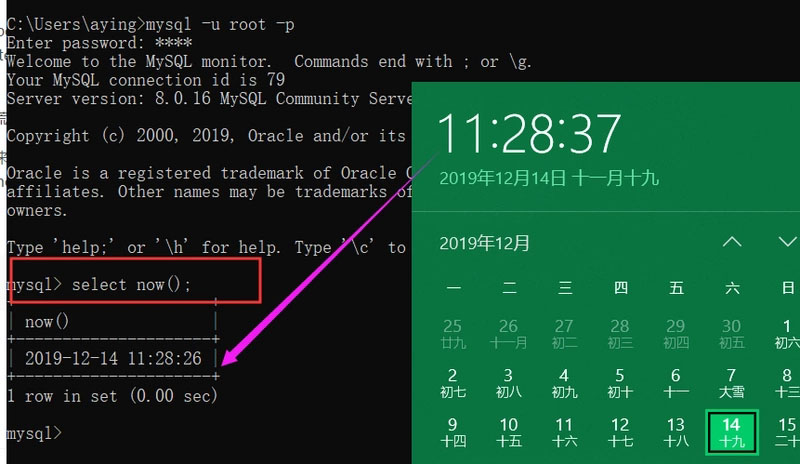This screenshot has width=800, height=464.
Task: Click the "Type 'help;'" instruction line
Action: (x=206, y=248)
